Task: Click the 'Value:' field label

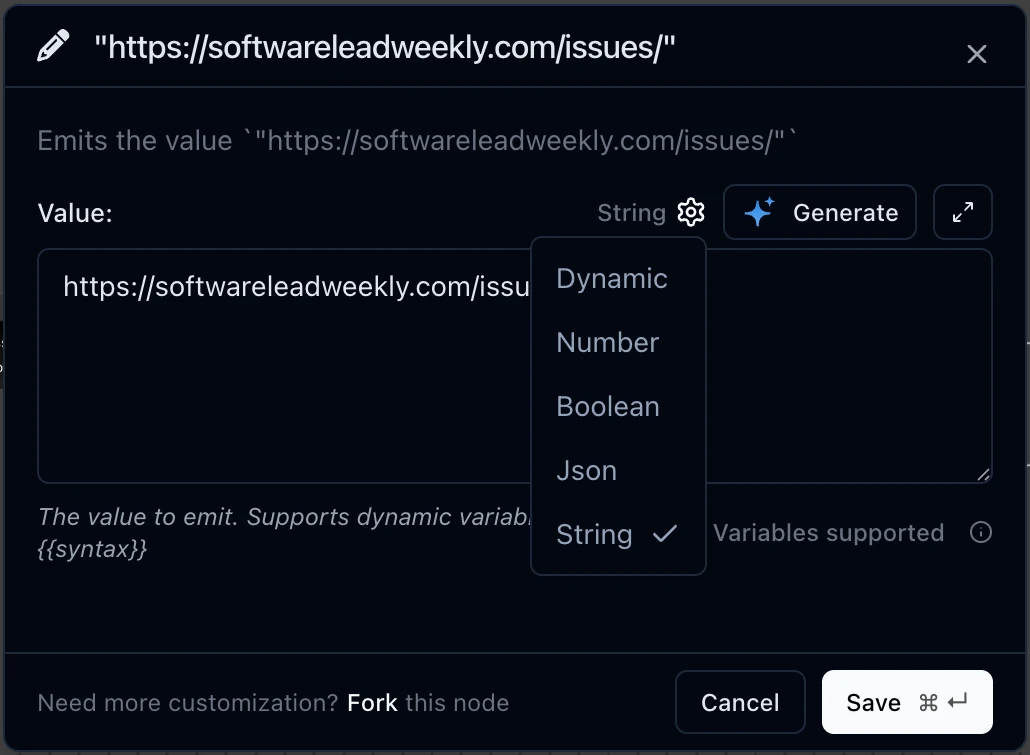Action: [x=75, y=213]
